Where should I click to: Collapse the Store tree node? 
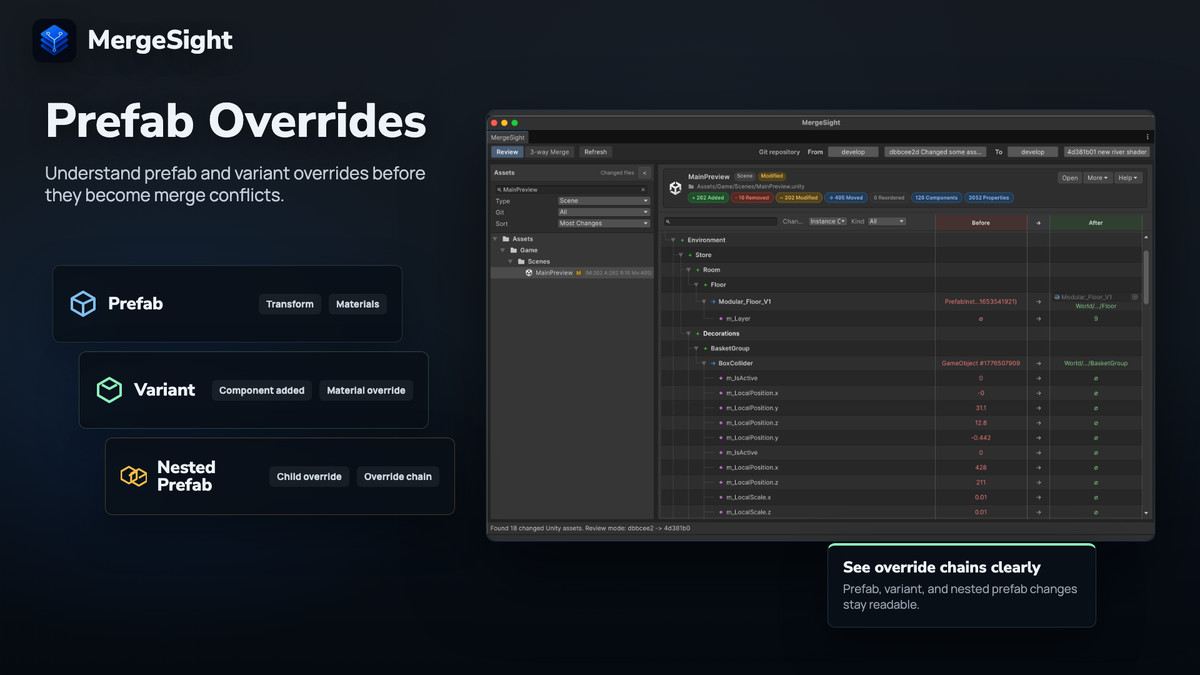point(680,255)
